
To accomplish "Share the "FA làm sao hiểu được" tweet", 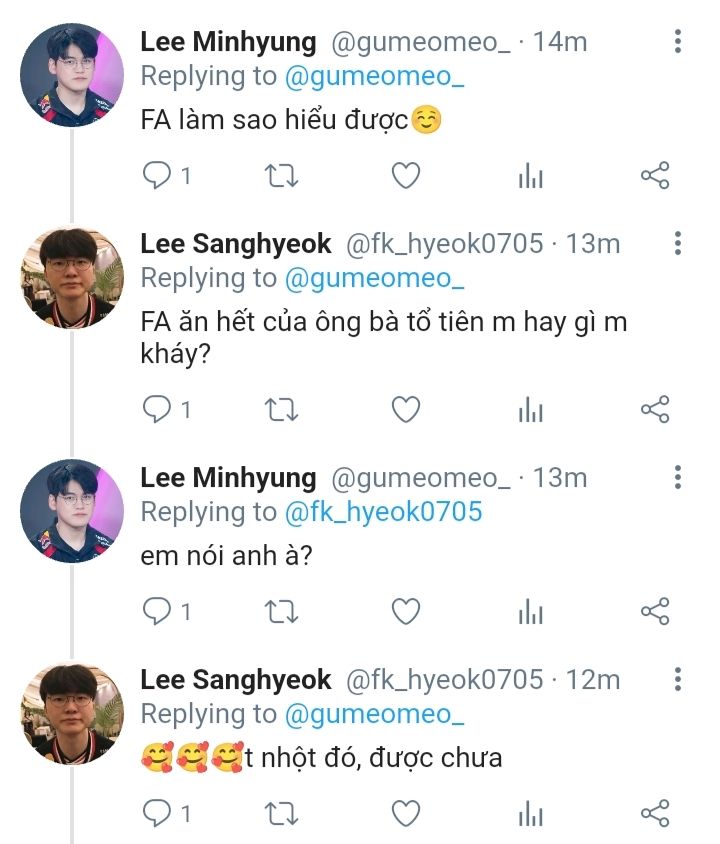I will point(654,176).
